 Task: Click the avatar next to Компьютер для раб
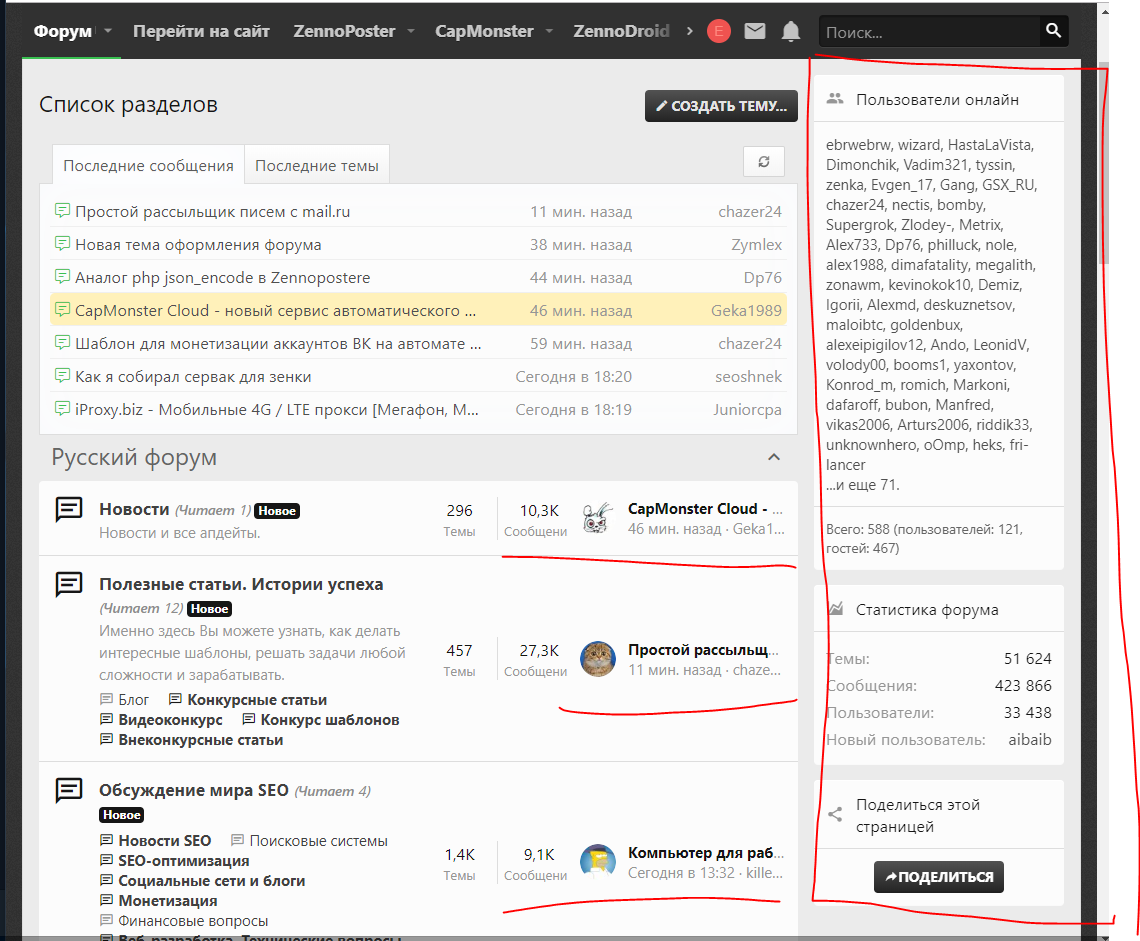(x=598, y=861)
